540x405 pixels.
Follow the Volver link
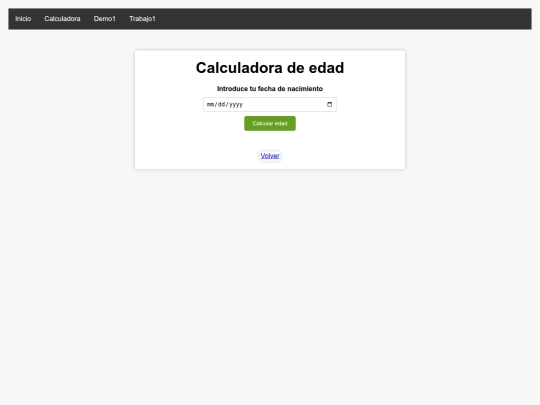click(x=270, y=156)
